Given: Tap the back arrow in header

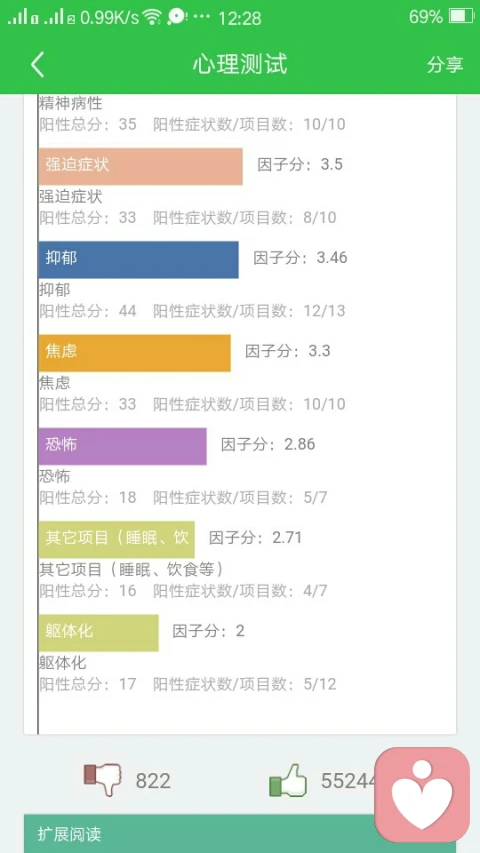Looking at the screenshot, I should click(37, 65).
